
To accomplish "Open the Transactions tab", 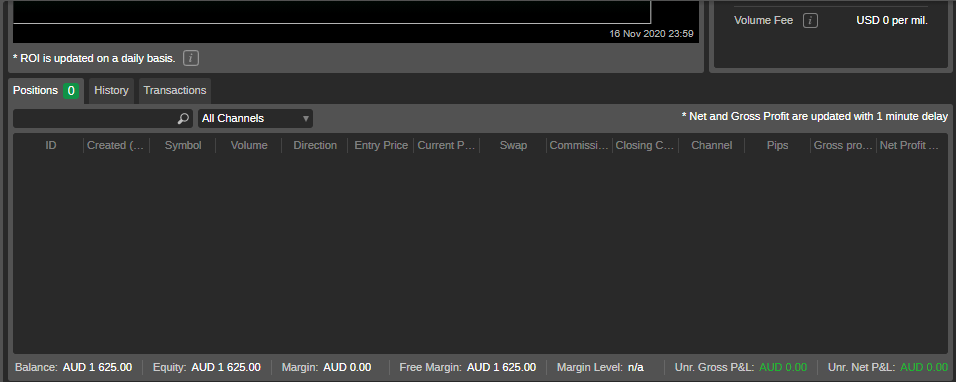I will coord(175,91).
